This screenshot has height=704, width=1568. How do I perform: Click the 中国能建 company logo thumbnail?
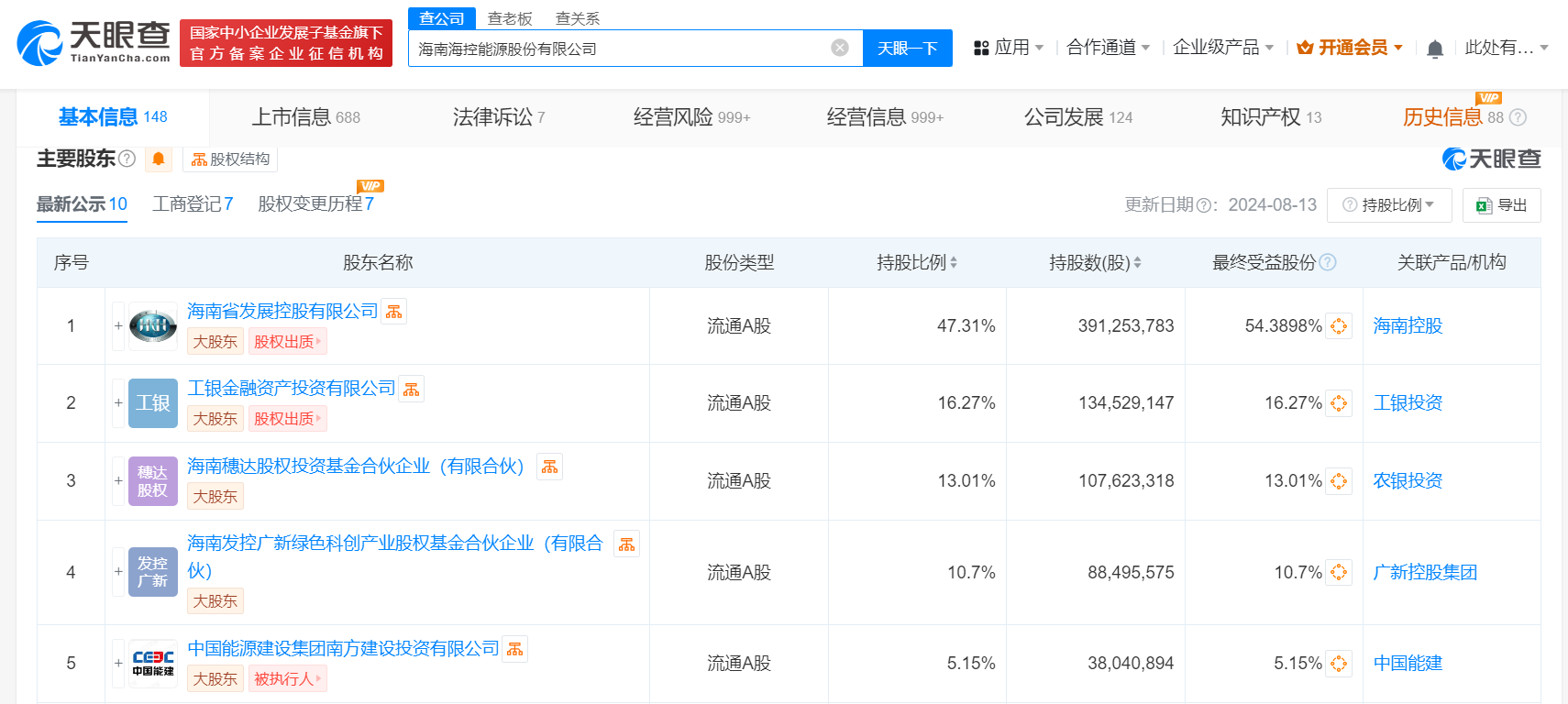click(153, 664)
